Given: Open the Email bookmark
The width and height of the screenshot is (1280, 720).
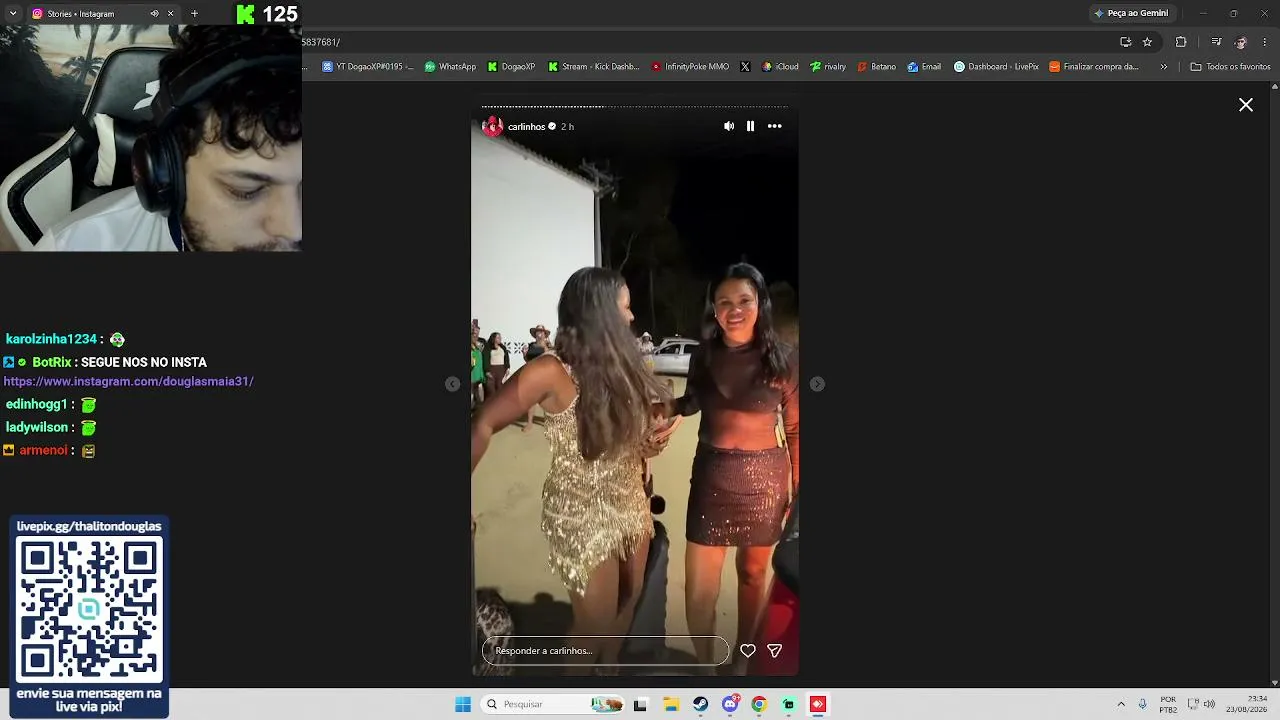Looking at the screenshot, I should tap(924, 67).
